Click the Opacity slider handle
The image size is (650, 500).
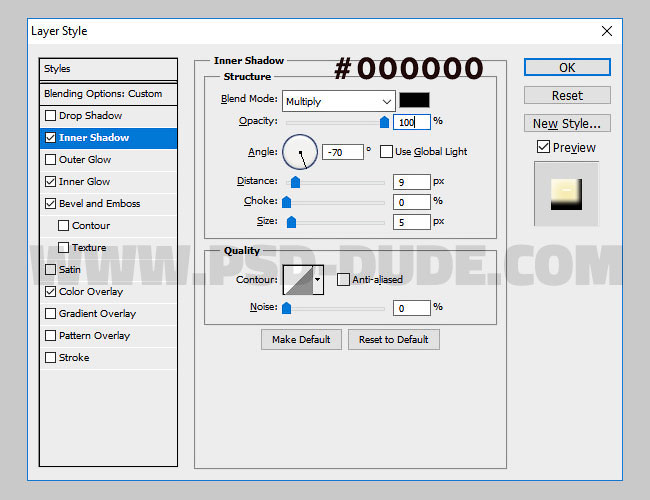tap(384, 122)
